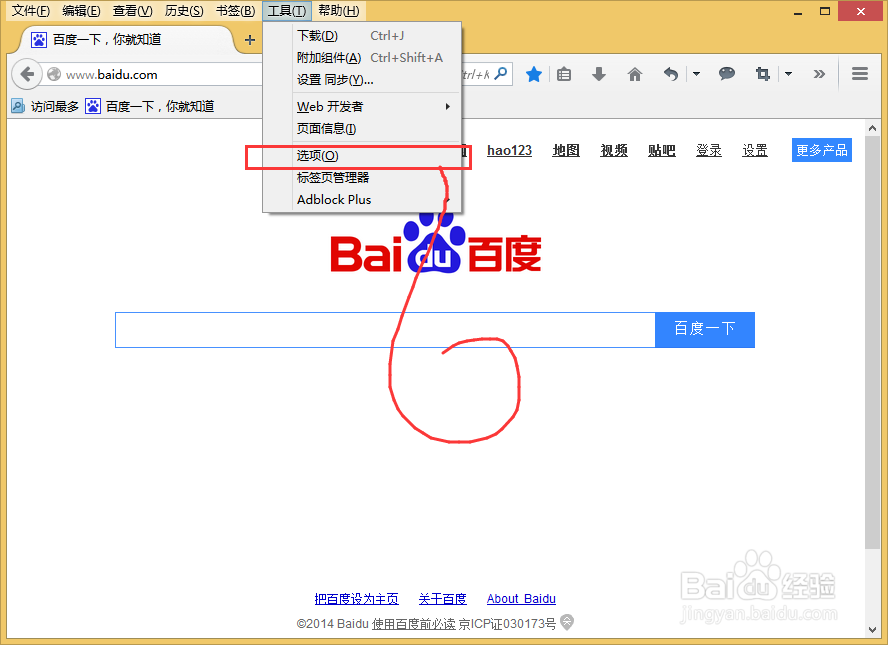This screenshot has width=888, height=645.
Task: Click the scrollbar down arrow
Action: (x=872, y=630)
